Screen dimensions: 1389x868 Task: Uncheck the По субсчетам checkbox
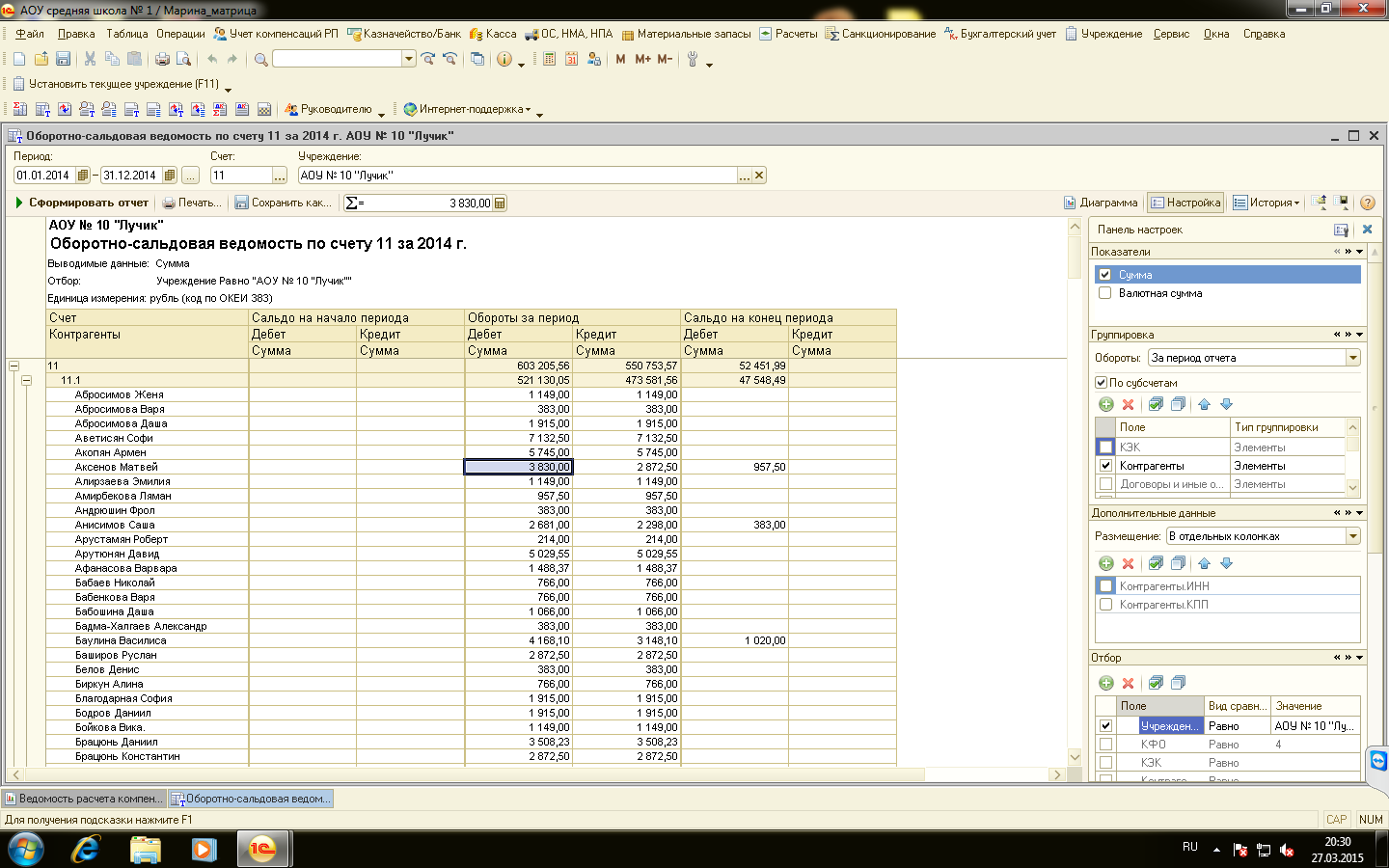(1101, 383)
